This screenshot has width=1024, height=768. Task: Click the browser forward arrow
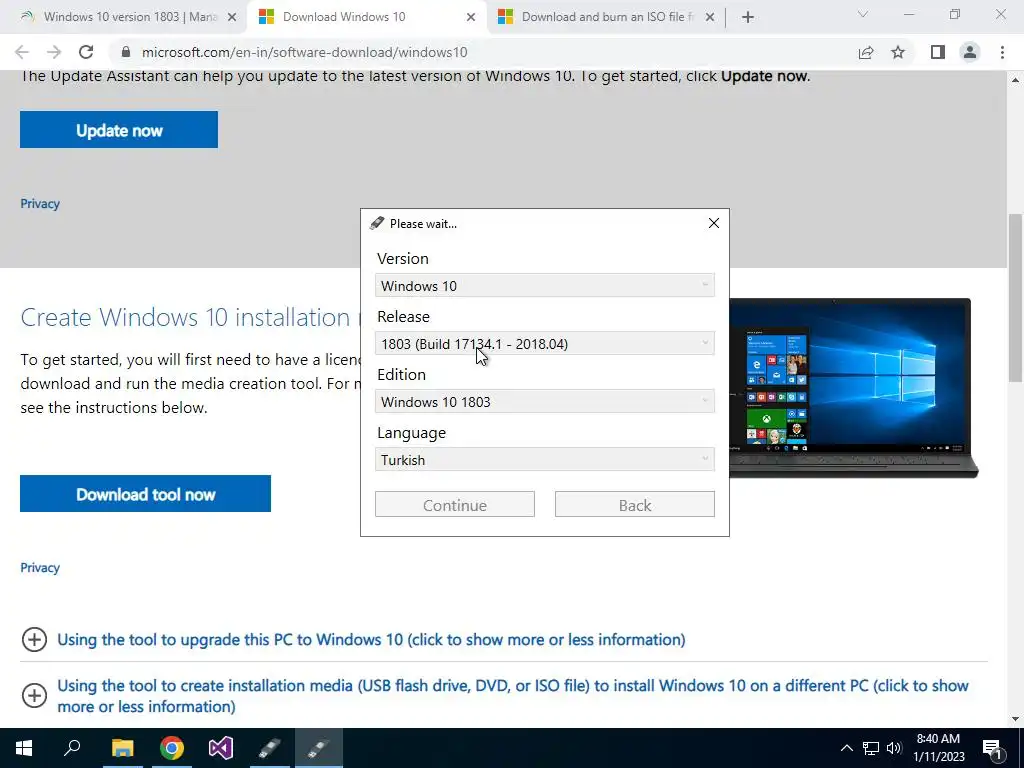click(54, 52)
